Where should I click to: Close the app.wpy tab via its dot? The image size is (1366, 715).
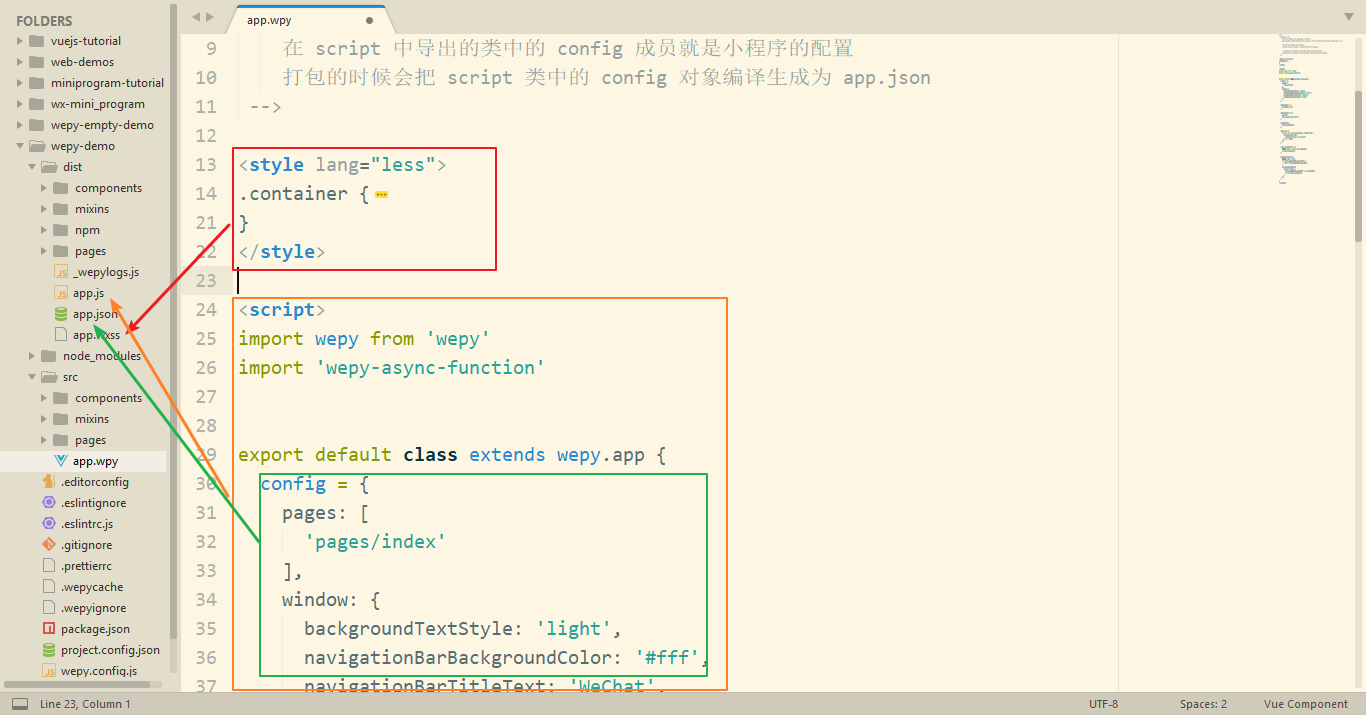pos(369,19)
